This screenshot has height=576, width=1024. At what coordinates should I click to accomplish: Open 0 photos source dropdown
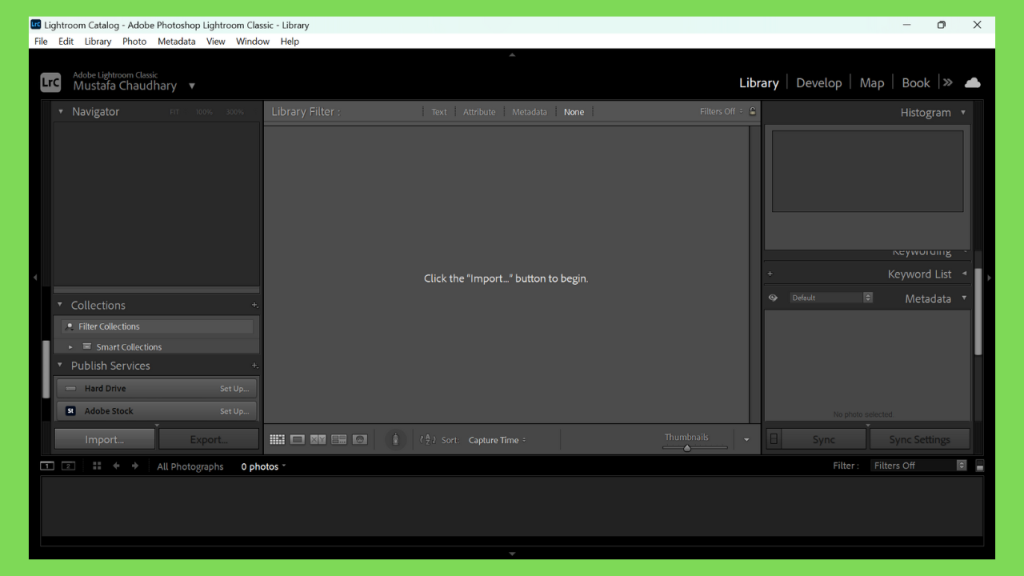click(x=263, y=466)
